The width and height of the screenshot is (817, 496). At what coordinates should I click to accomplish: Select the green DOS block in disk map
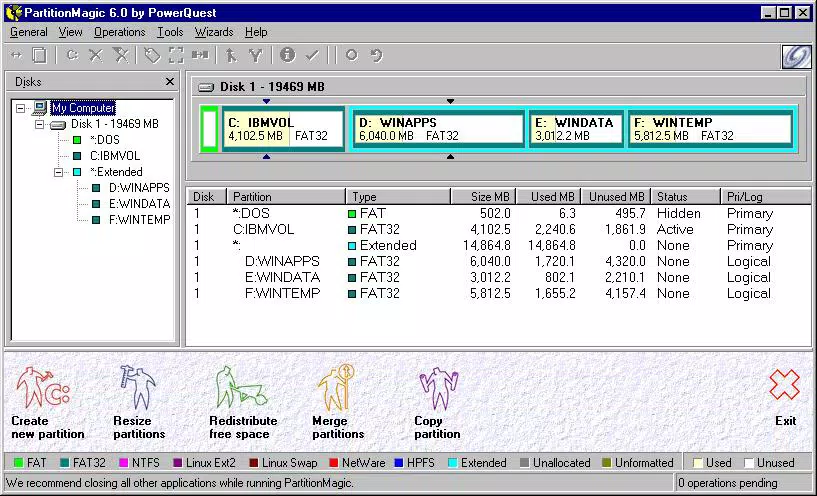pyautogui.click(x=209, y=129)
